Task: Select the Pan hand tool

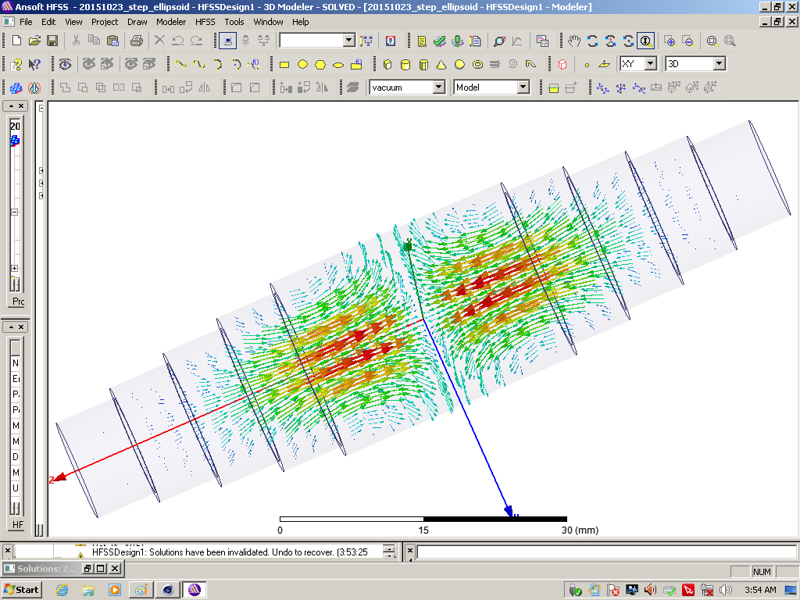Action: 574,41
